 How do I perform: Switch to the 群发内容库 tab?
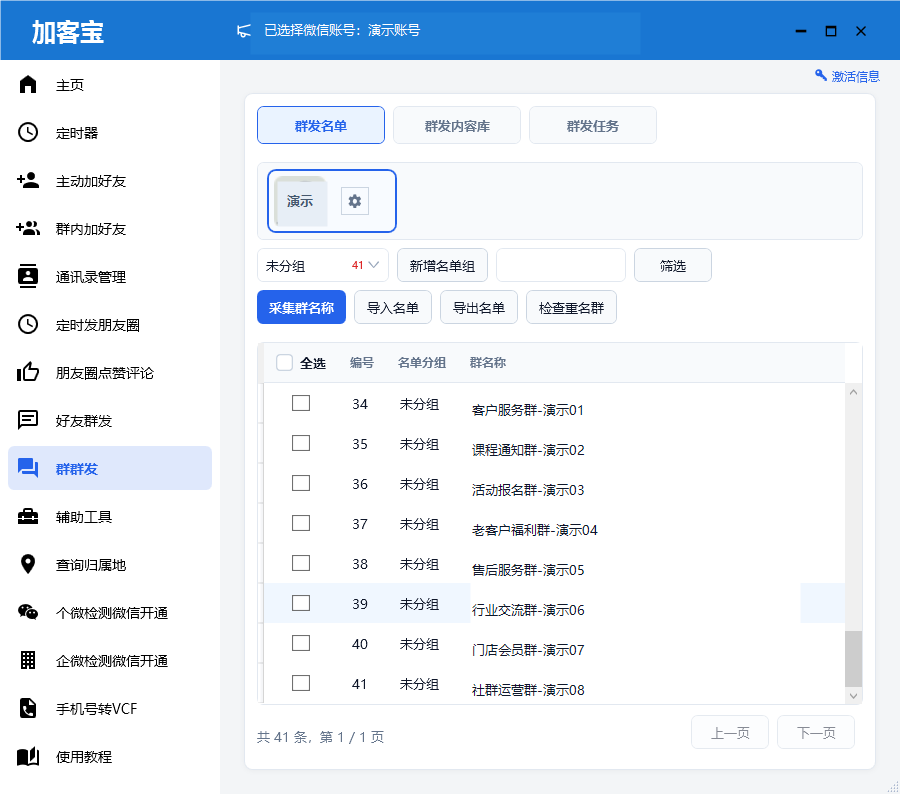tap(457, 125)
